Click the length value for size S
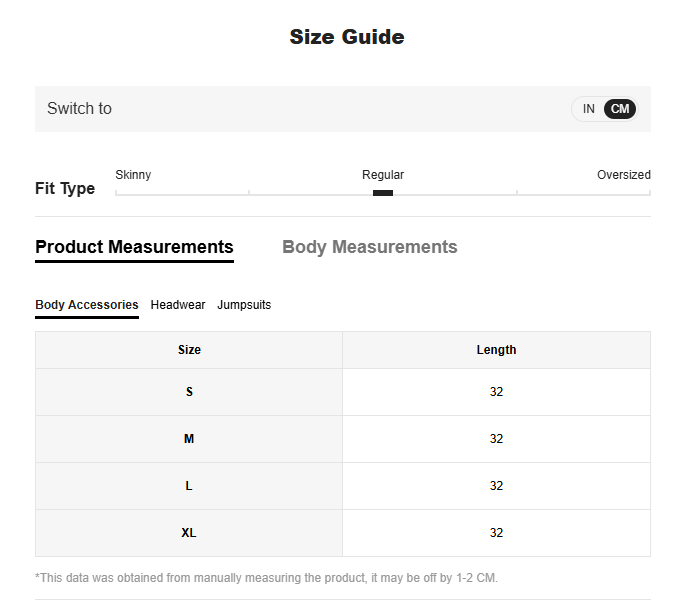This screenshot has width=680, height=607. point(496,392)
